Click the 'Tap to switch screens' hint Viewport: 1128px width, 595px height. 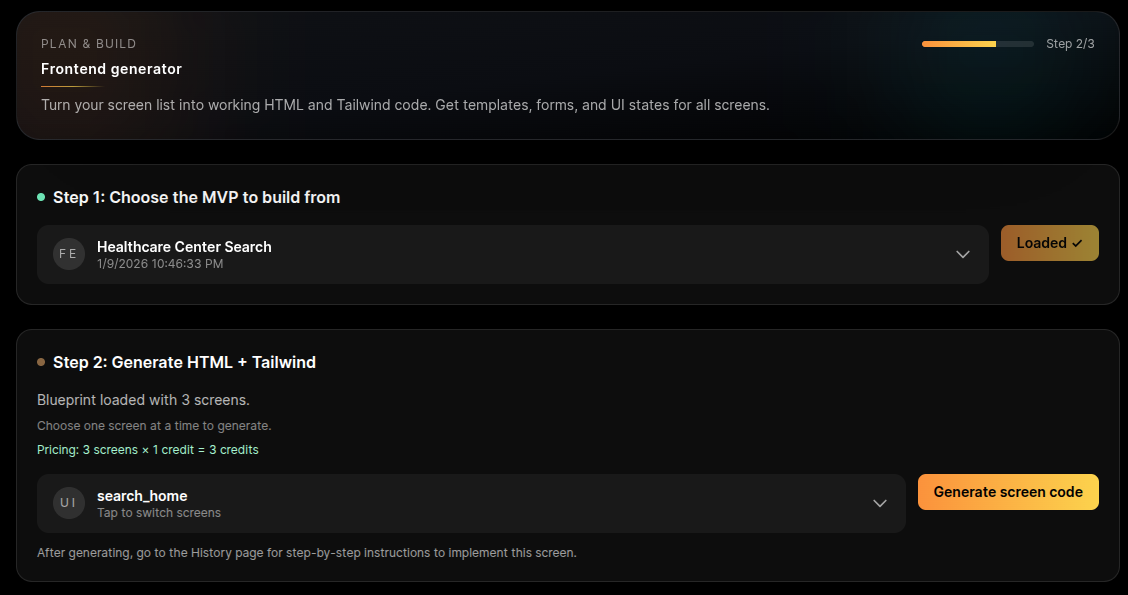[x=159, y=513]
